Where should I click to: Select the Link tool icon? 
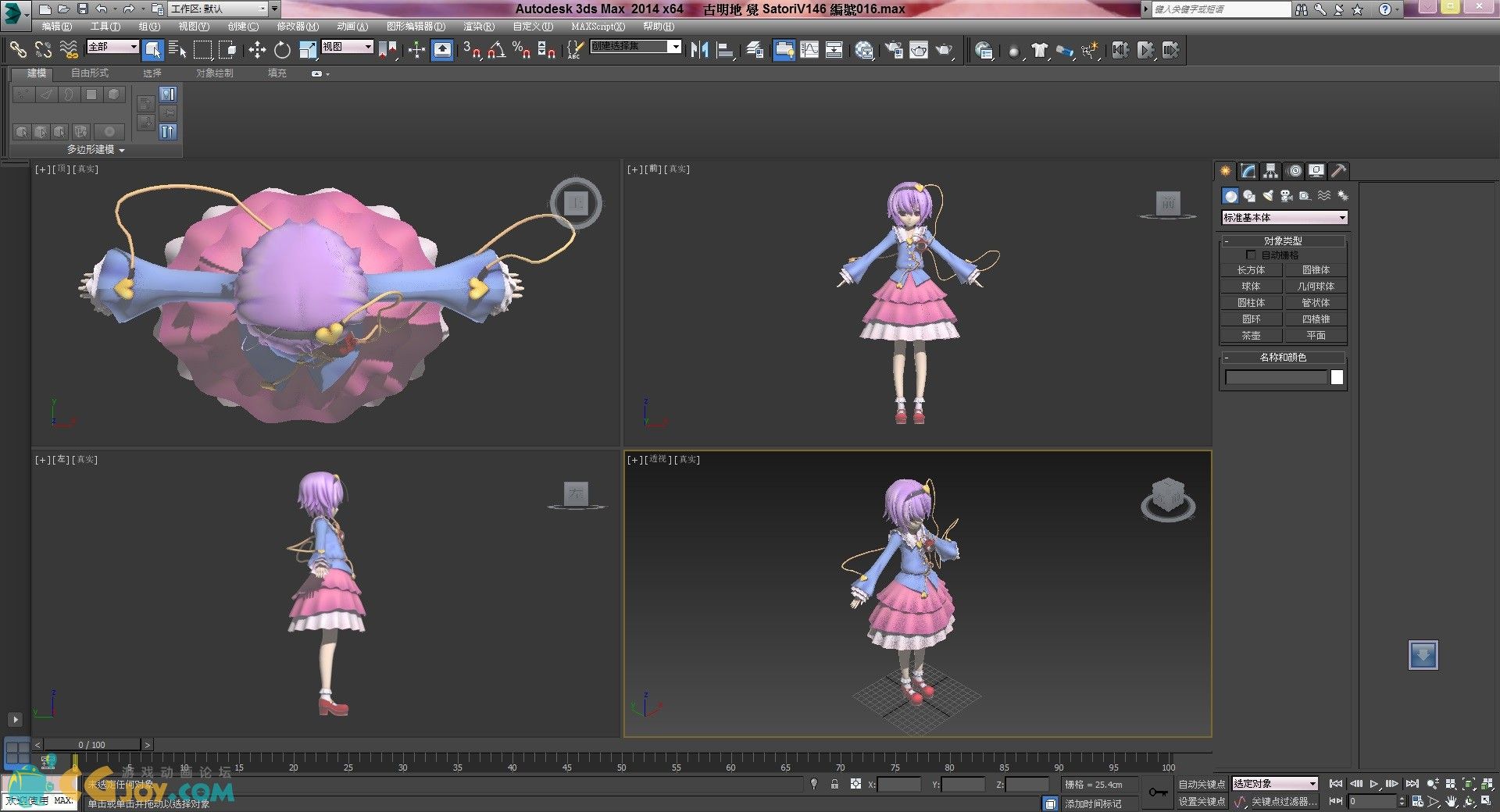coord(18,50)
